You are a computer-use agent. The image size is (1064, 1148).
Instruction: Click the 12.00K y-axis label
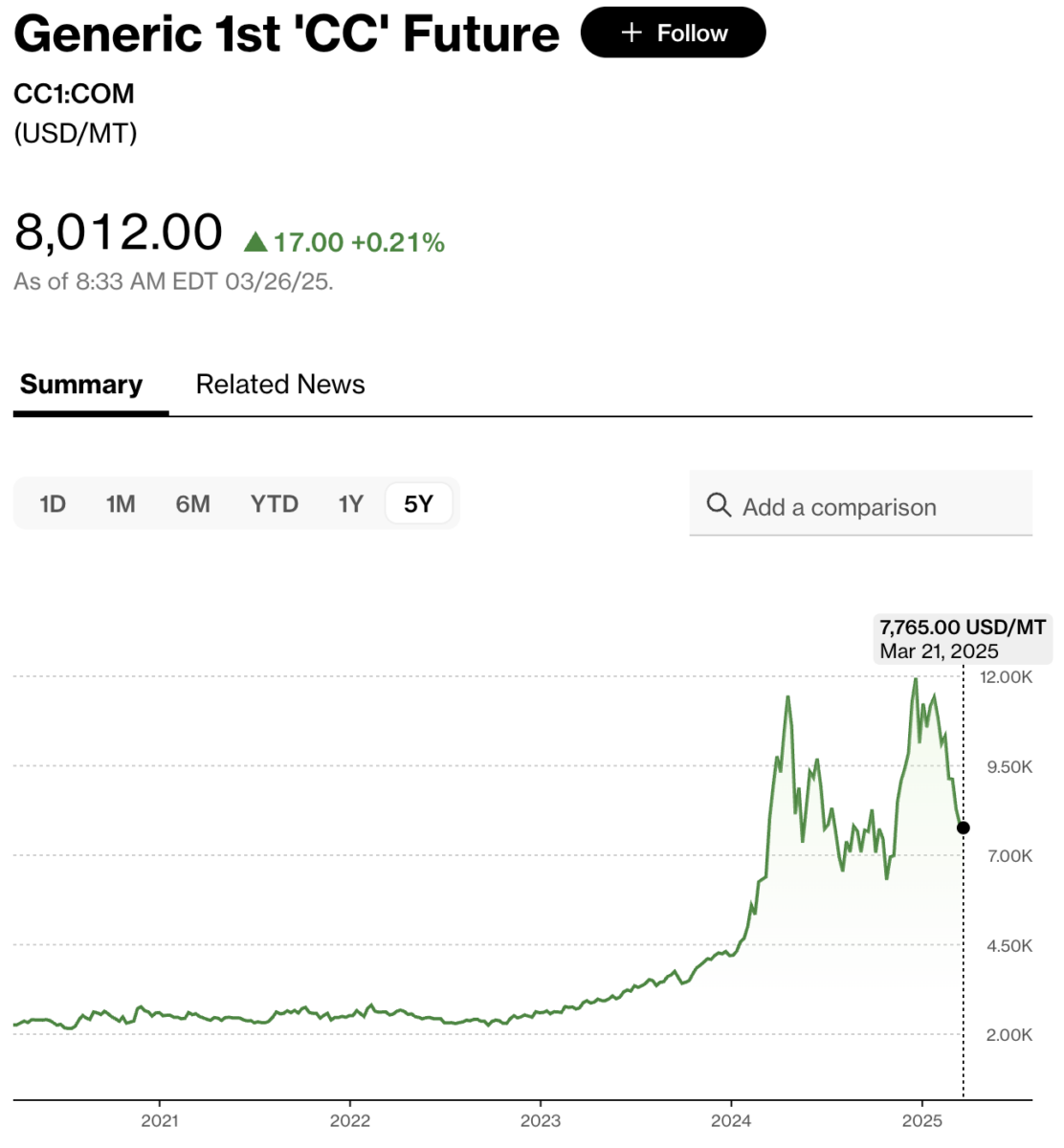tap(1006, 677)
